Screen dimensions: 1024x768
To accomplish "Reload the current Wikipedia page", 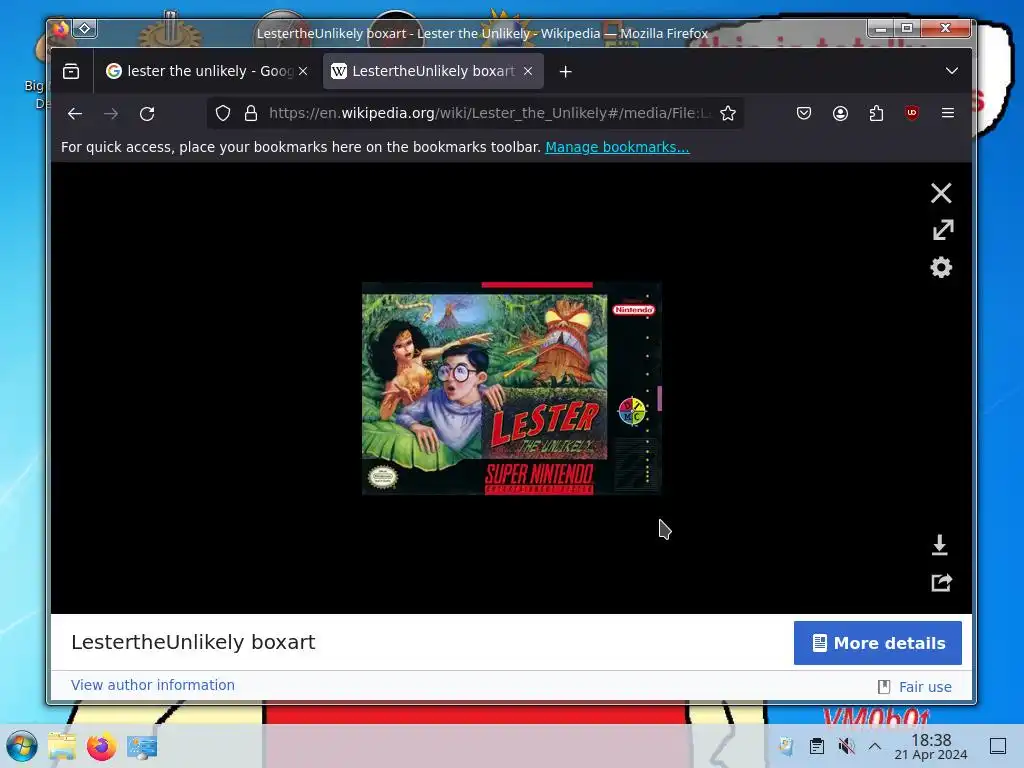I will point(148,114).
